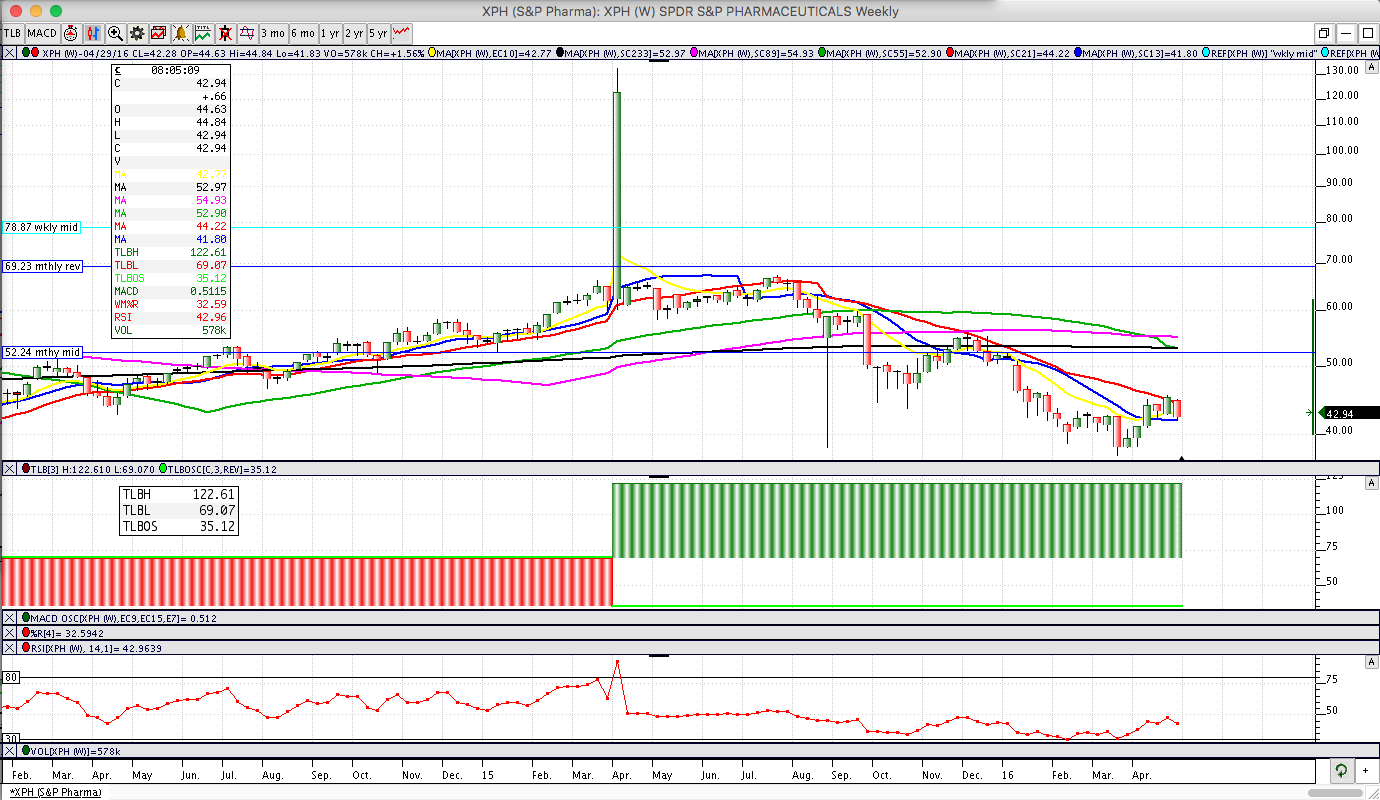Click the MACD toolbar button

(42, 33)
